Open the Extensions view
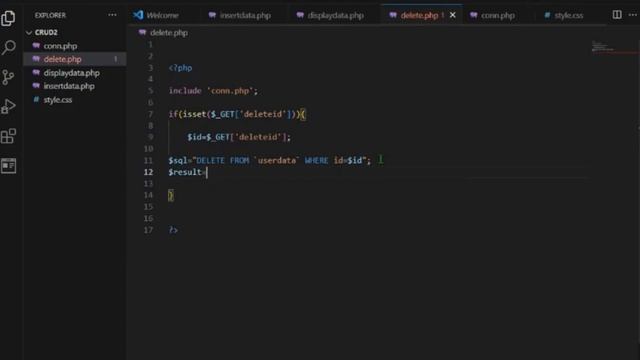Image resolution: width=640 pixels, height=360 pixels. pyautogui.click(x=8, y=136)
